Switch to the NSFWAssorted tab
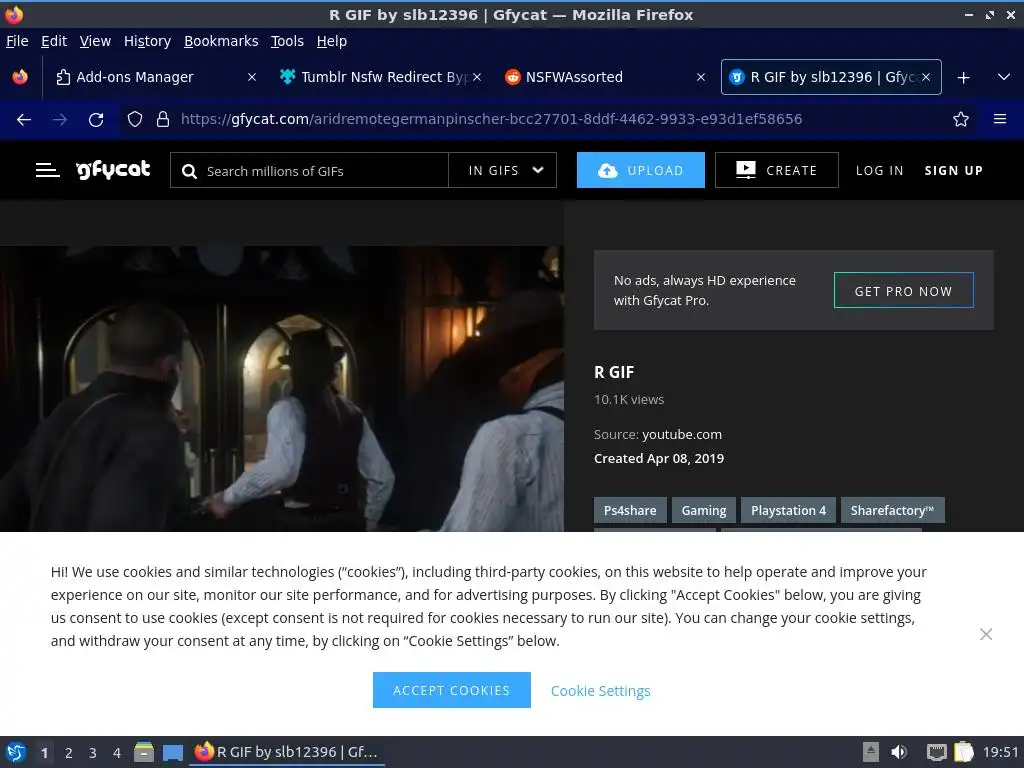Viewport: 1024px width, 768px height. (x=604, y=77)
